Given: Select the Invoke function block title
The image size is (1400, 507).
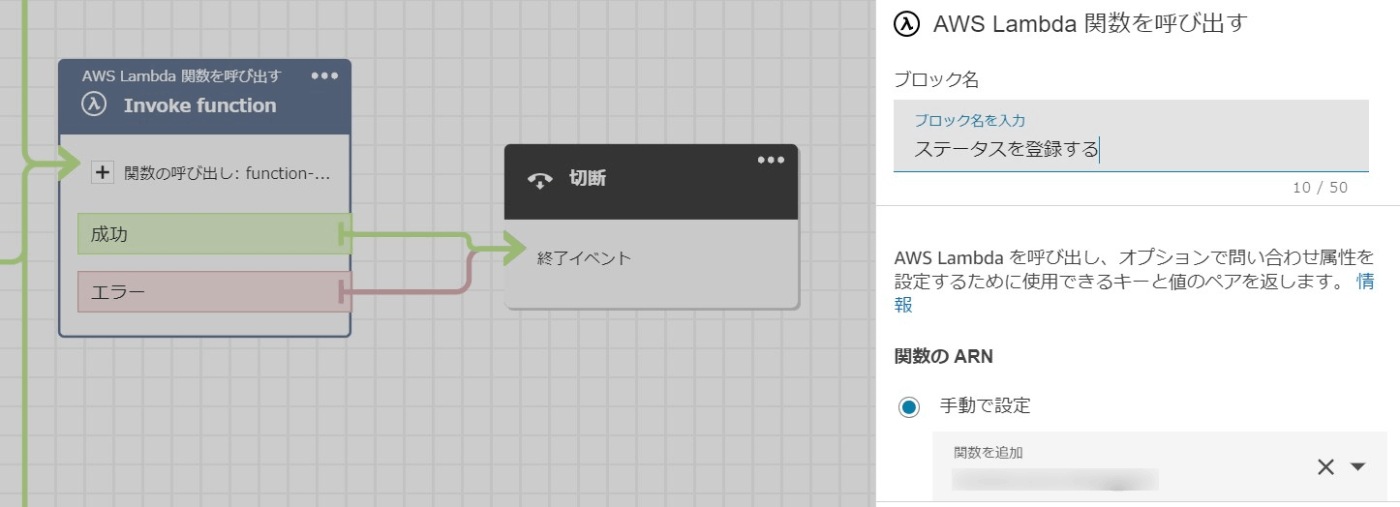Looking at the screenshot, I should click(x=200, y=105).
